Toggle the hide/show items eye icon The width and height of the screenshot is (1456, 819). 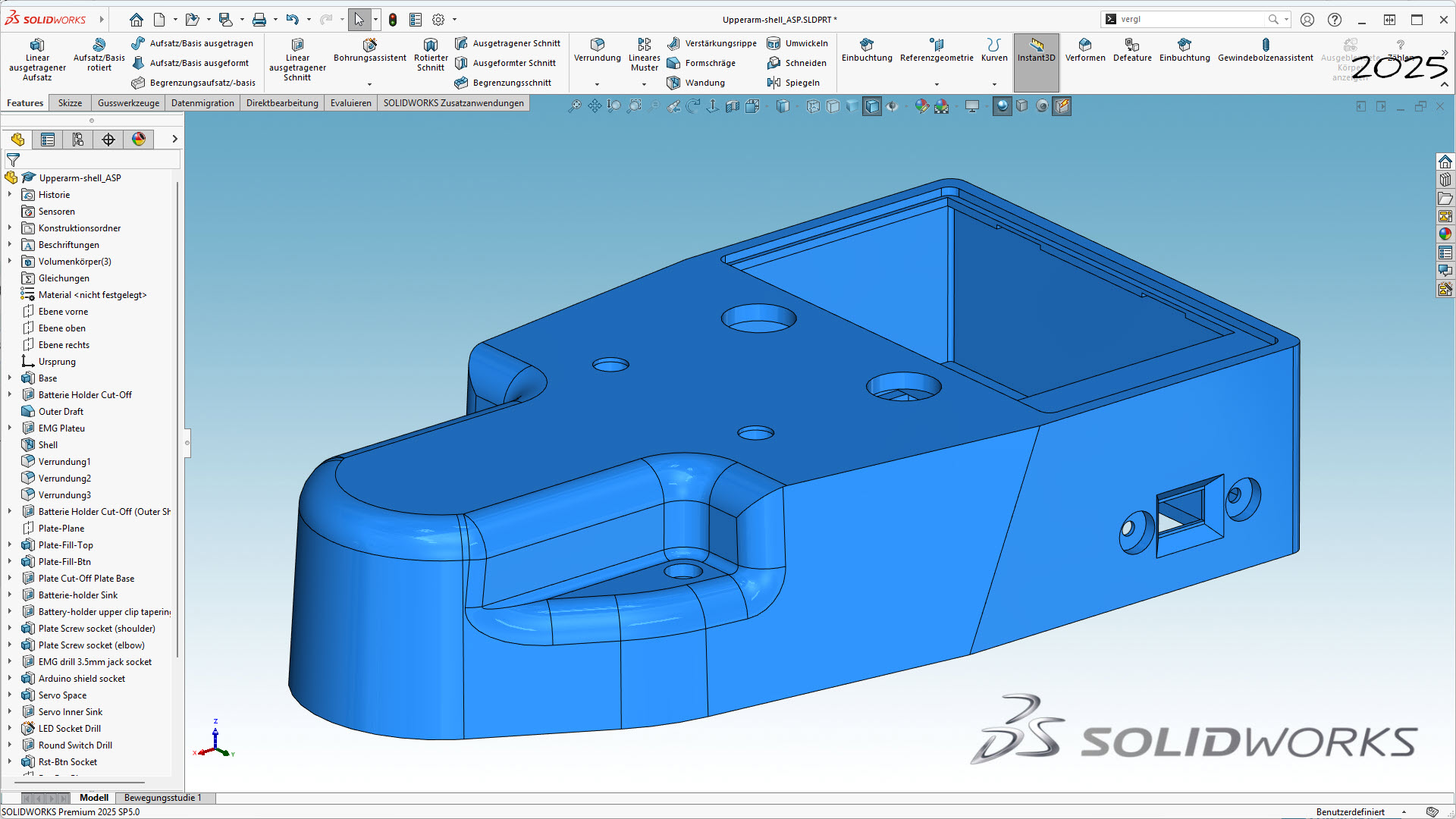[x=893, y=106]
